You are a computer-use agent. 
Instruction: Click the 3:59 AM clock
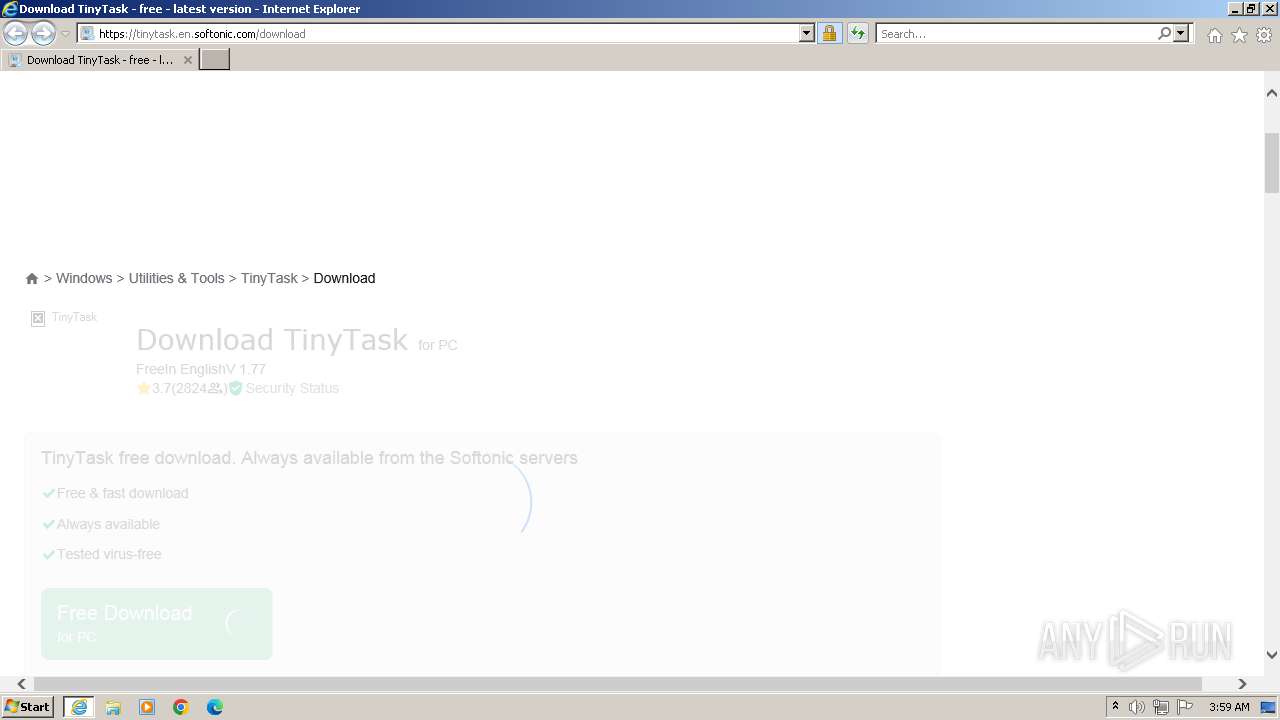point(1229,707)
